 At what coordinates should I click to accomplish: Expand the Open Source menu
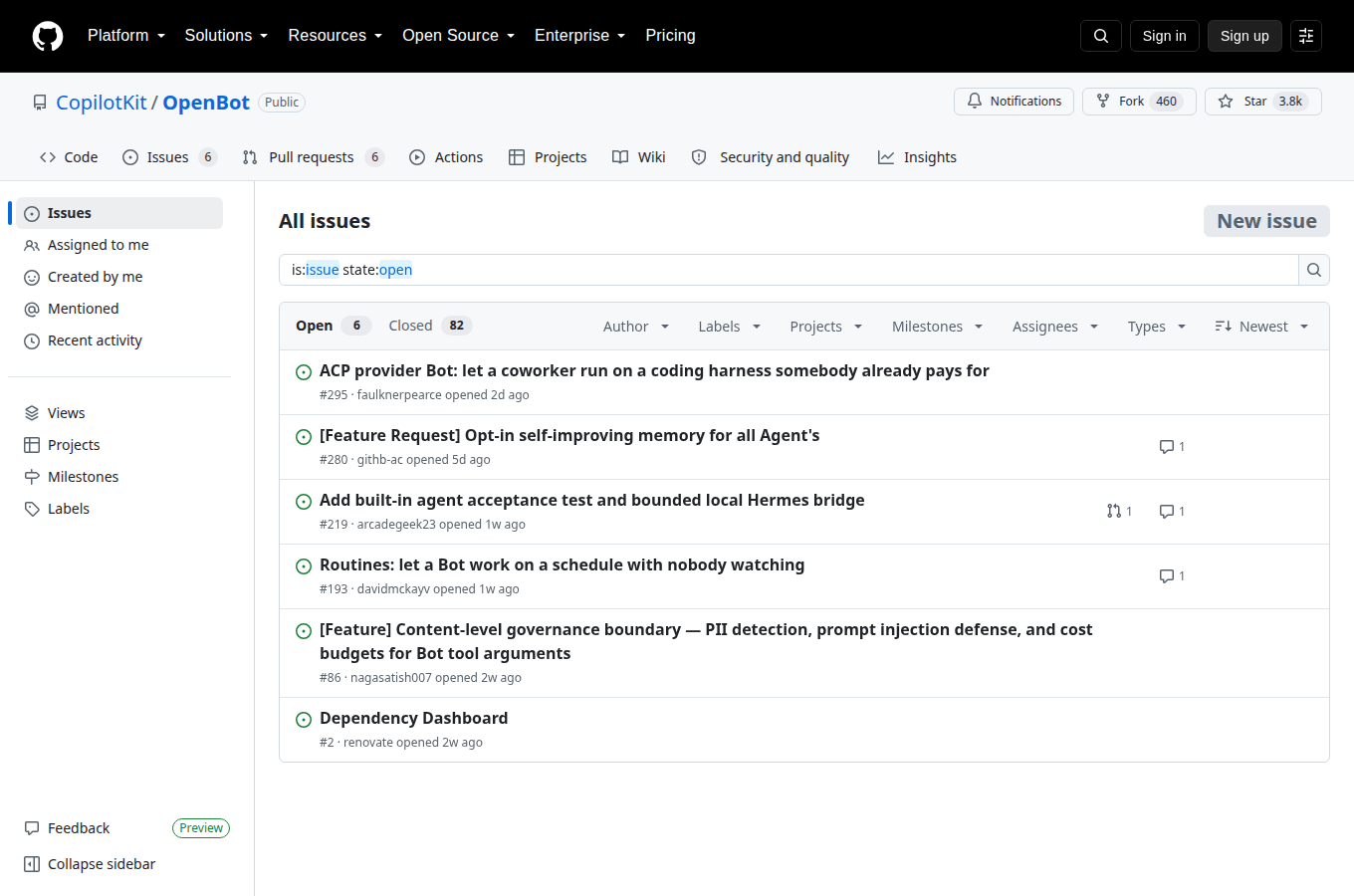coord(459,36)
